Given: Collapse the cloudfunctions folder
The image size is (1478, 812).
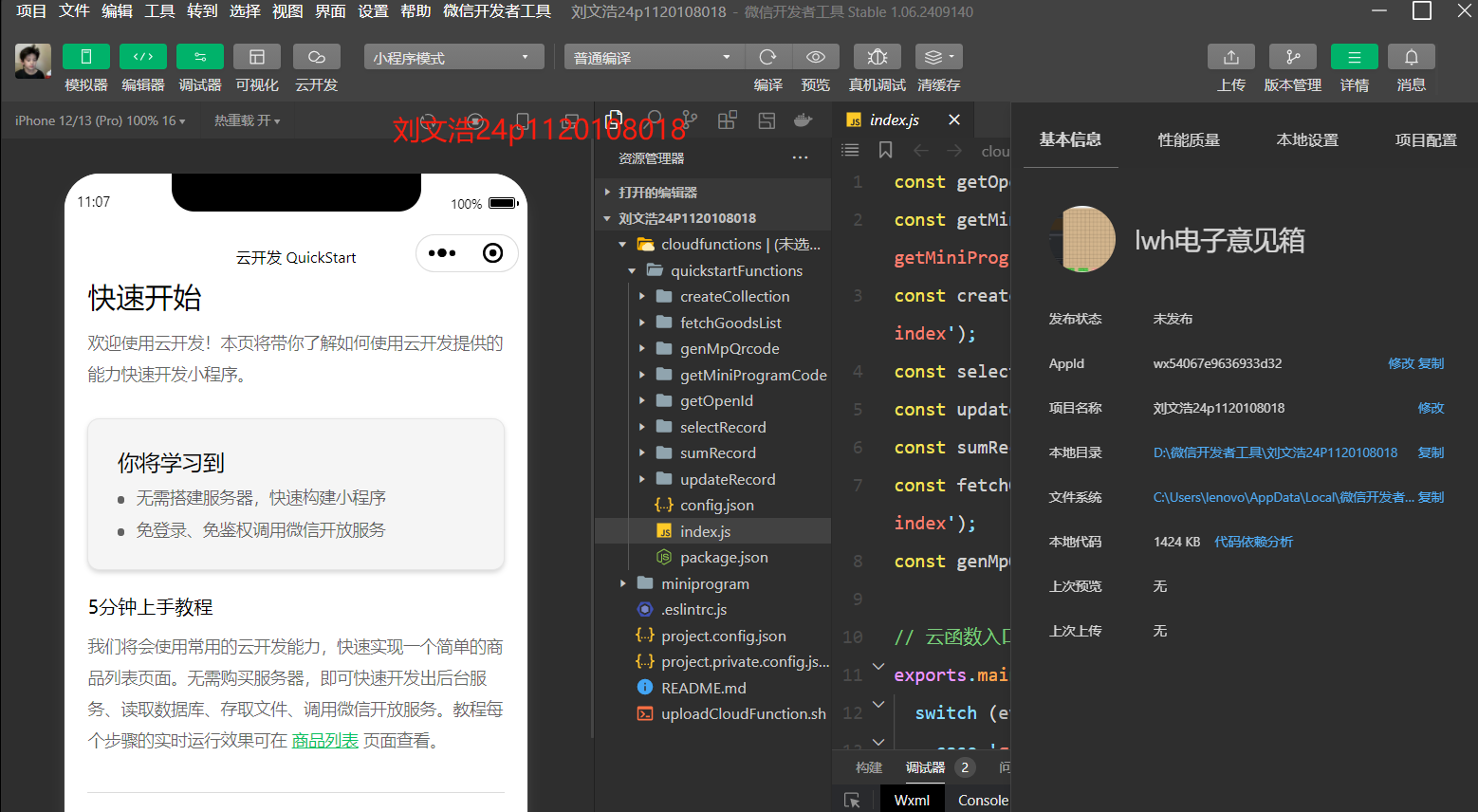Looking at the screenshot, I should 622,245.
